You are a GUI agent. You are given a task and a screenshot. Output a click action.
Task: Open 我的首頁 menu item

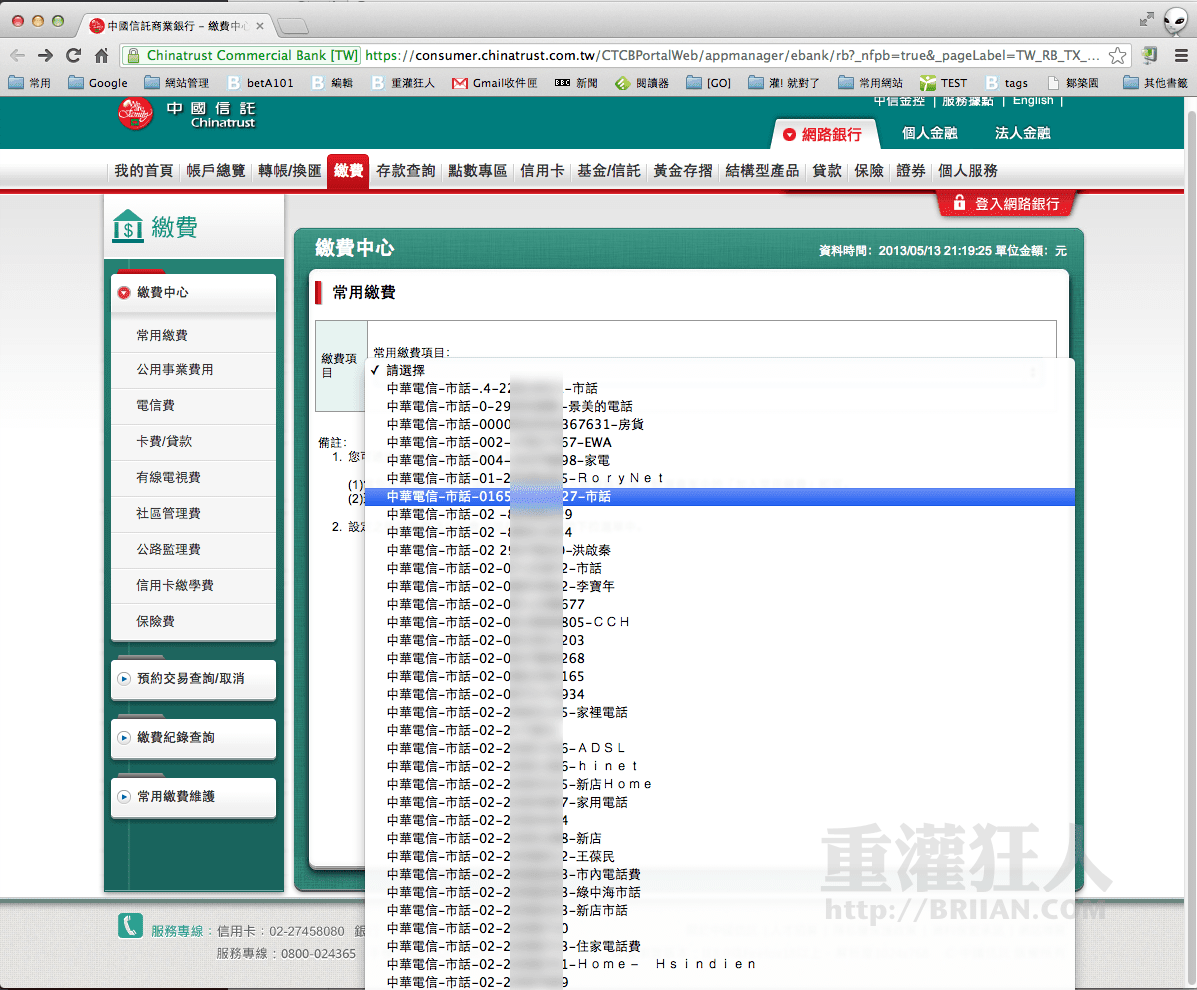(144, 171)
